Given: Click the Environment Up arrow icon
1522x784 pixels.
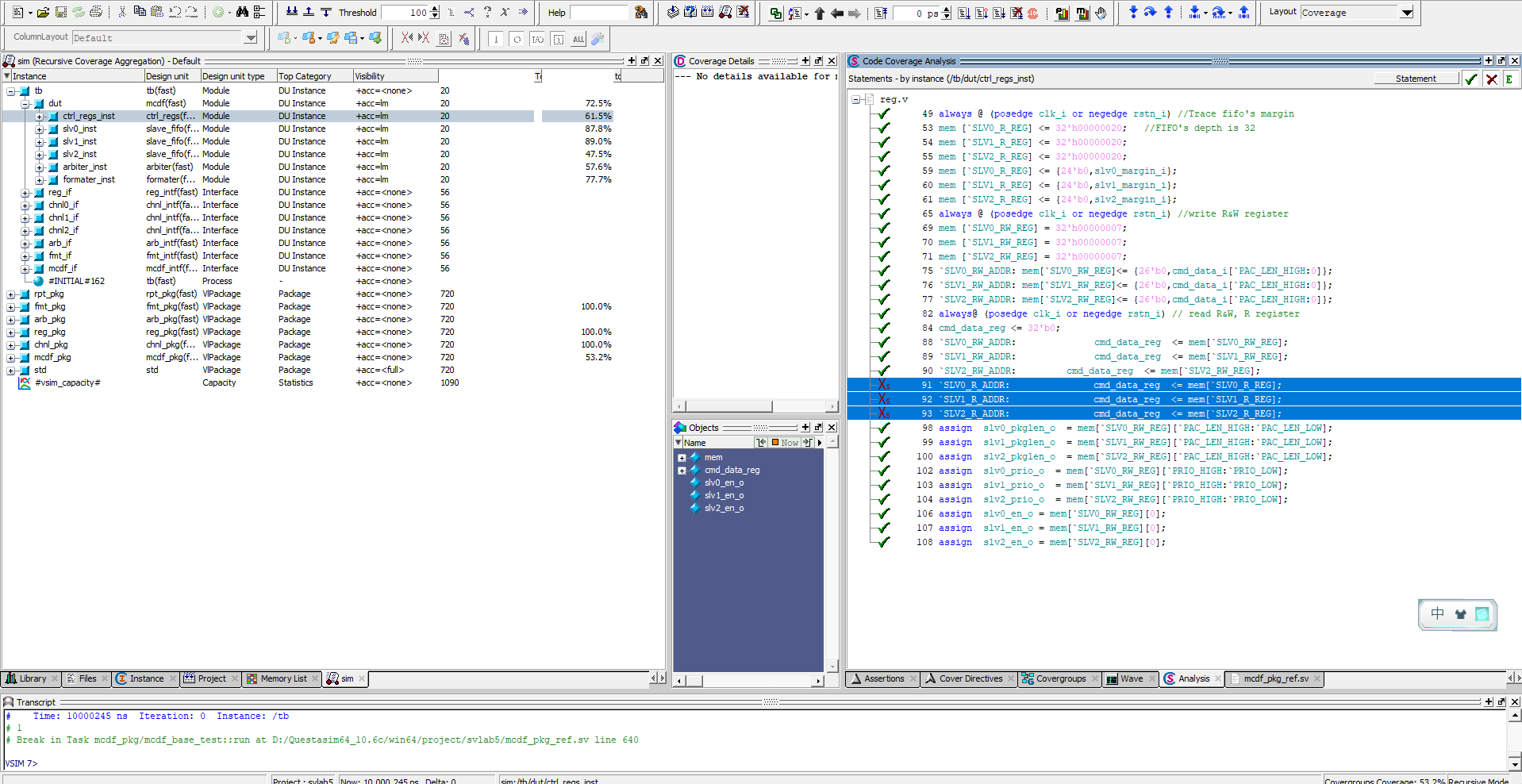Looking at the screenshot, I should [x=819, y=12].
